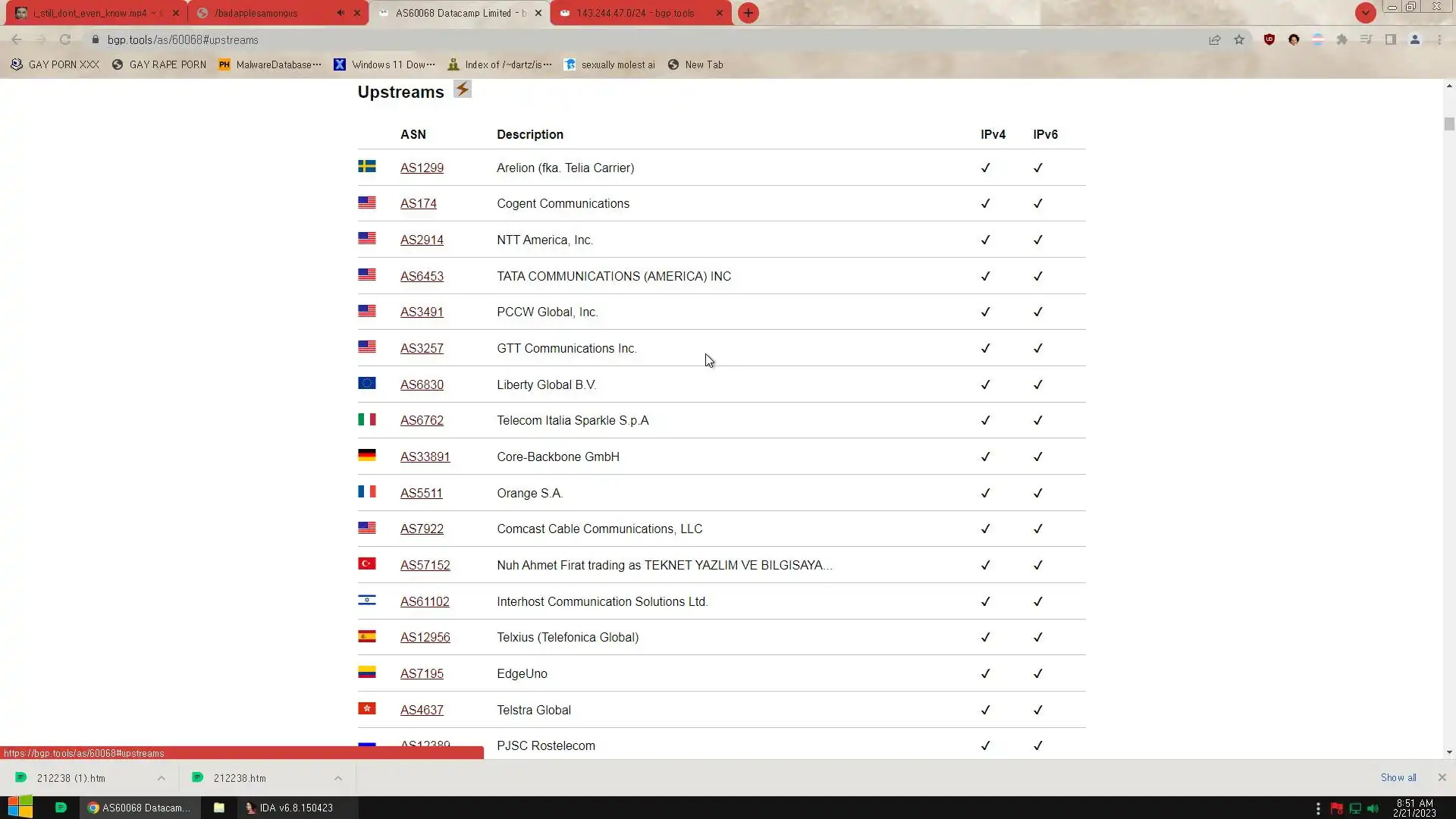Click Show all downloads

1398,778
